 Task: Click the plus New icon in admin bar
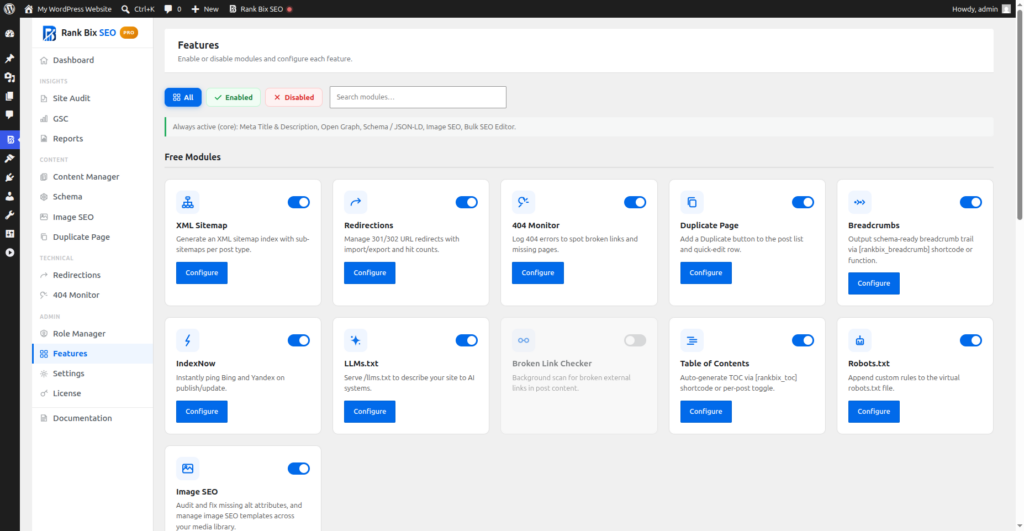pyautogui.click(x=195, y=9)
